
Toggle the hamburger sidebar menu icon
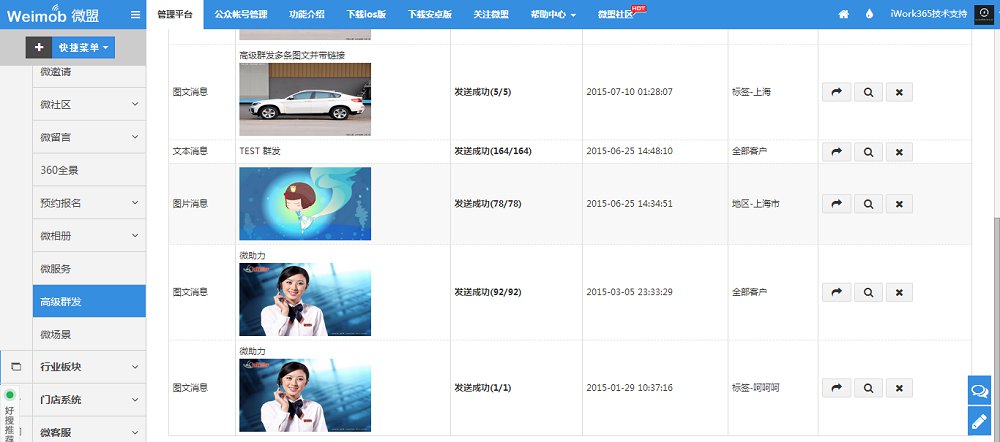(x=136, y=15)
